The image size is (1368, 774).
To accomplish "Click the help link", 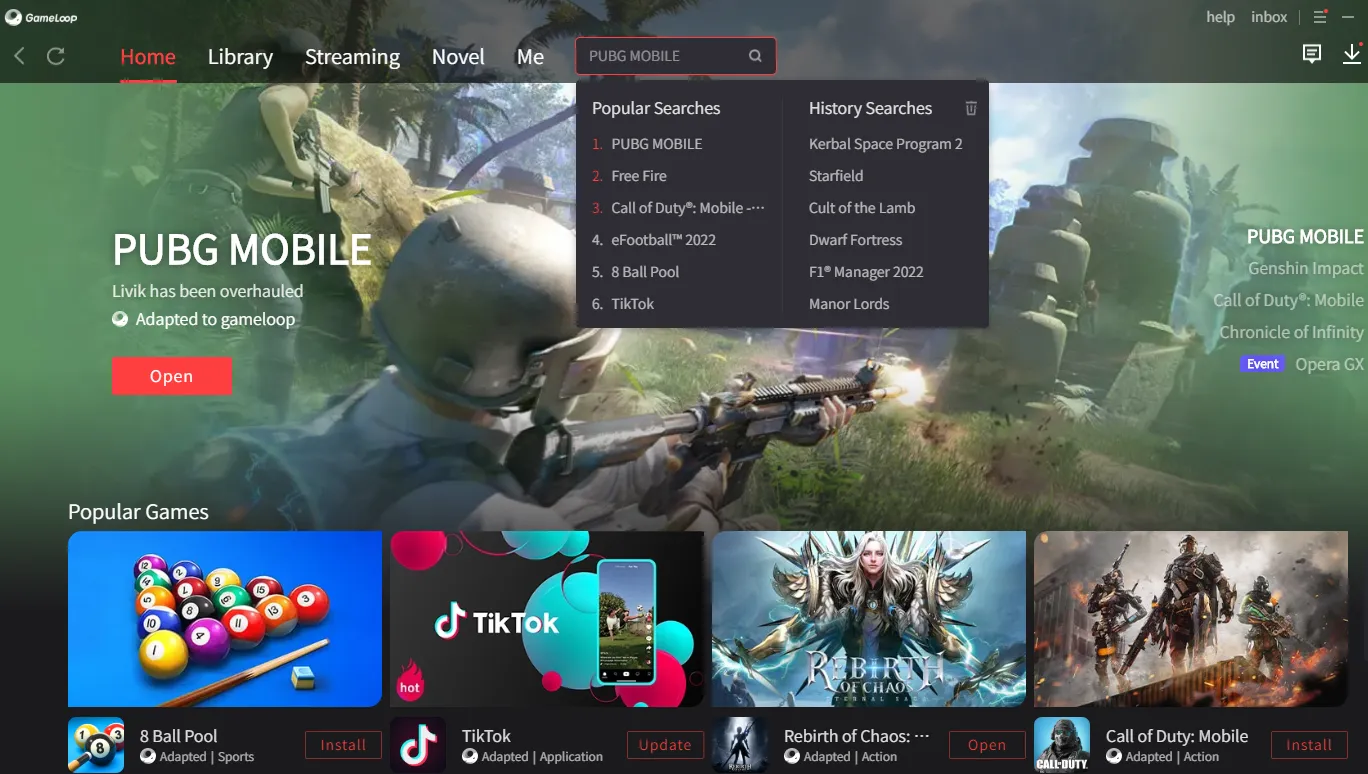I will coord(1220,17).
